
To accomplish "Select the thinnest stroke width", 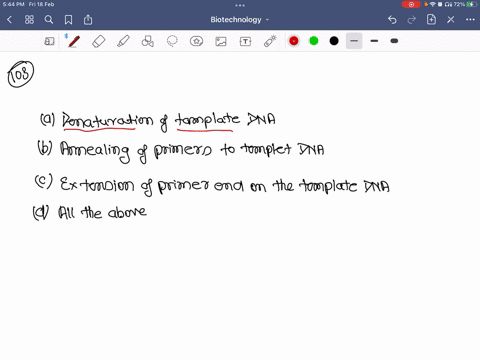I will [354, 41].
